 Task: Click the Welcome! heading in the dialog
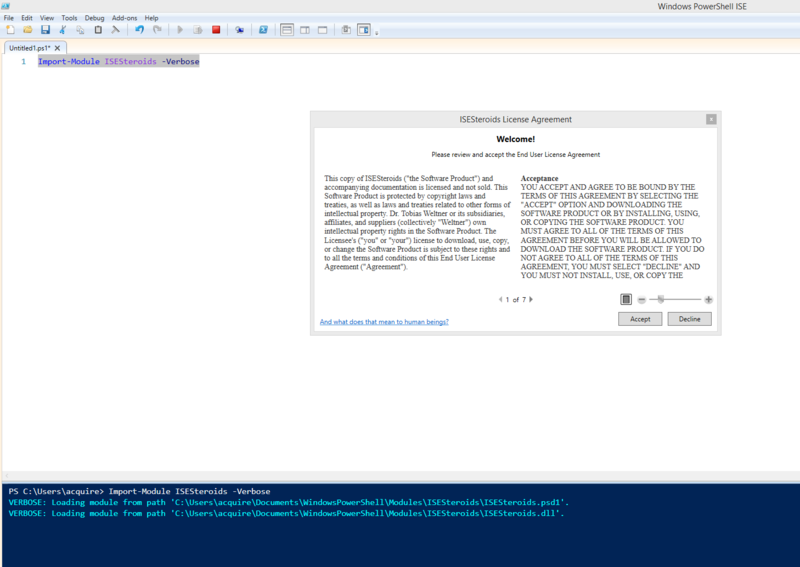pyautogui.click(x=515, y=139)
